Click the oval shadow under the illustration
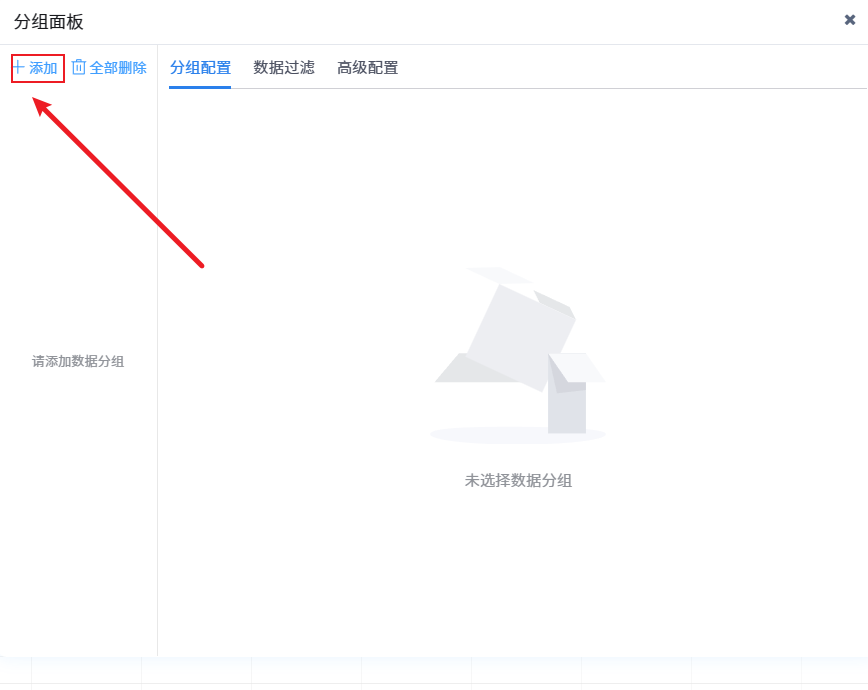This screenshot has height=690, width=868. (x=518, y=435)
